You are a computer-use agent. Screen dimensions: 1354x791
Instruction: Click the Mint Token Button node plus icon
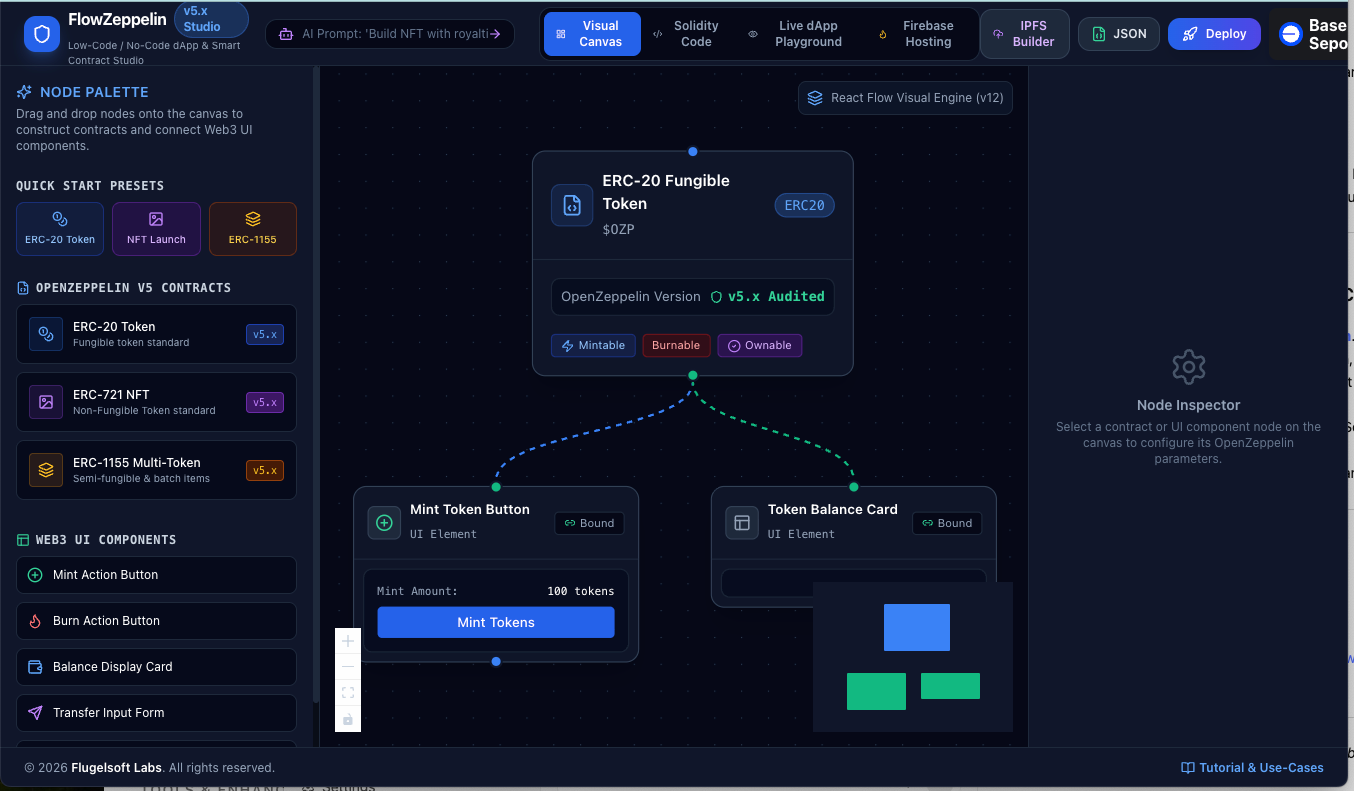pos(384,523)
